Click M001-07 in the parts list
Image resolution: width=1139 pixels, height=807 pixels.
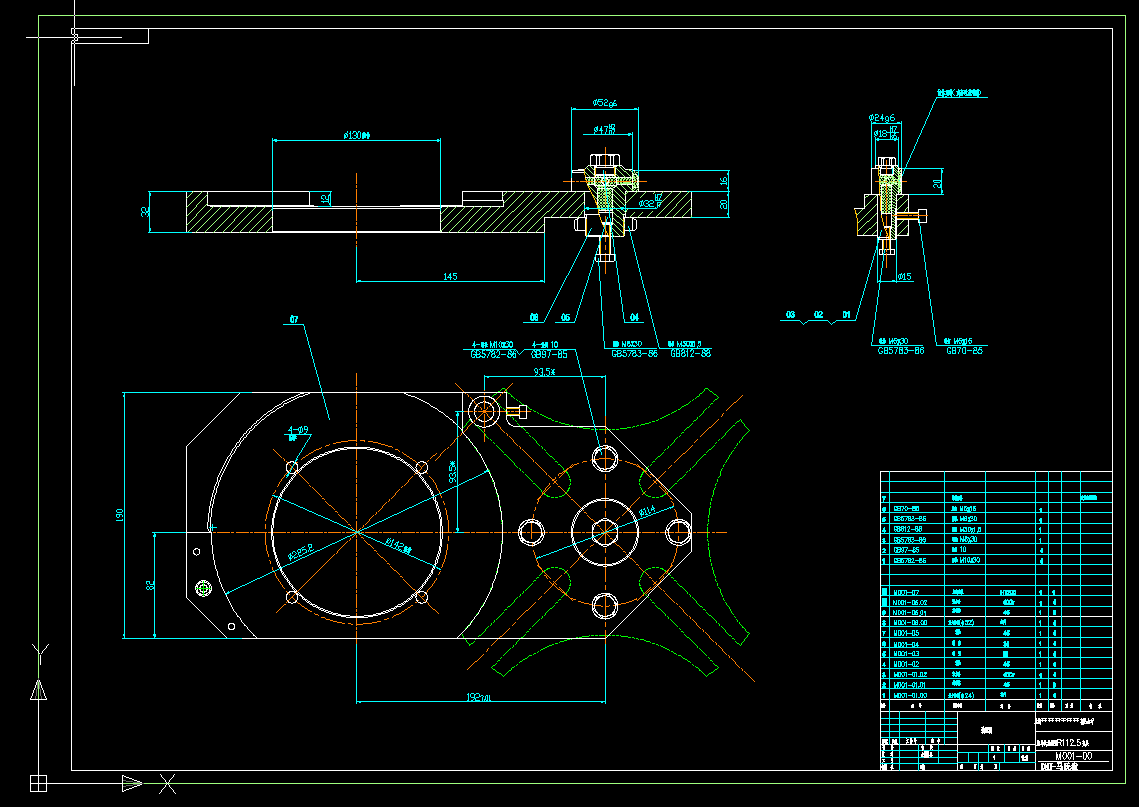(x=906, y=593)
